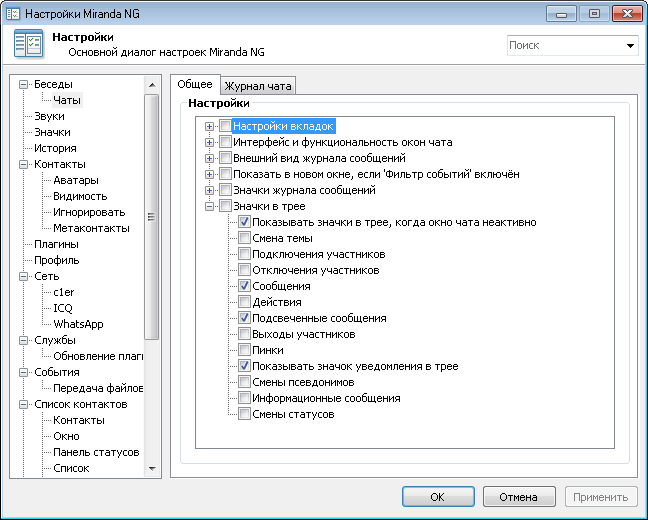Click the OK button
This screenshot has width=648, height=520.
click(x=438, y=496)
